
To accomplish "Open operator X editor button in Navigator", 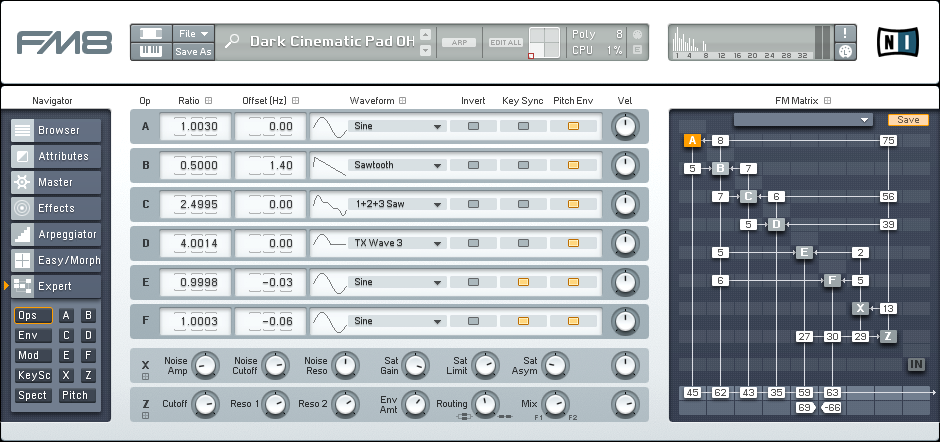I will pyautogui.click(x=67, y=375).
